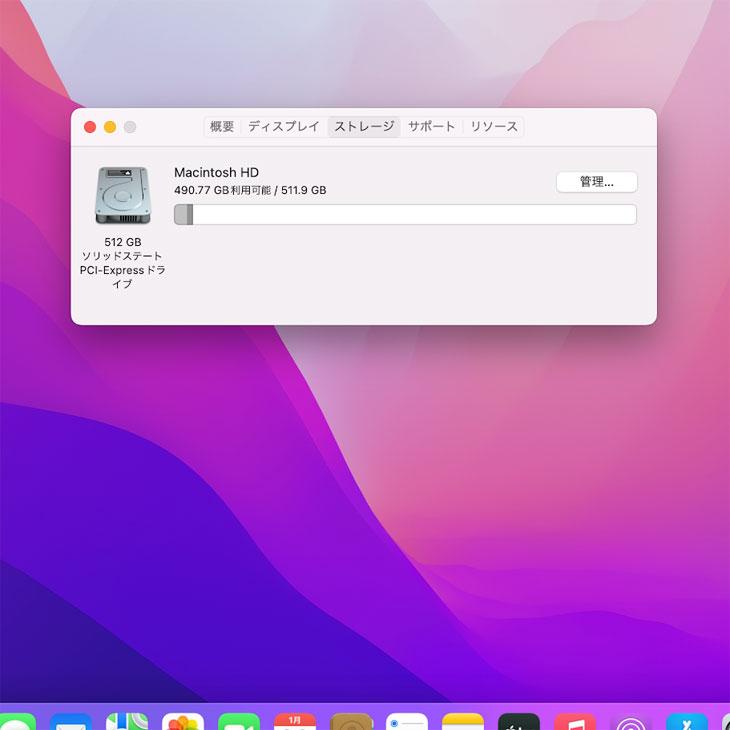Click the Macintosh HD volume name
This screenshot has width=730, height=730.
click(x=216, y=173)
